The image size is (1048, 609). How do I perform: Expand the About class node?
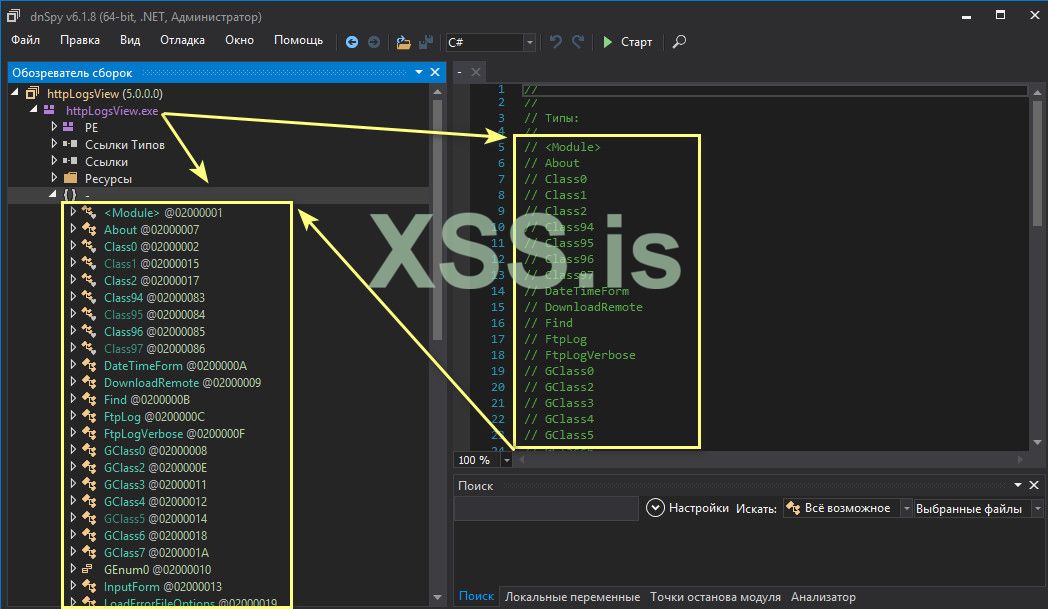72,229
